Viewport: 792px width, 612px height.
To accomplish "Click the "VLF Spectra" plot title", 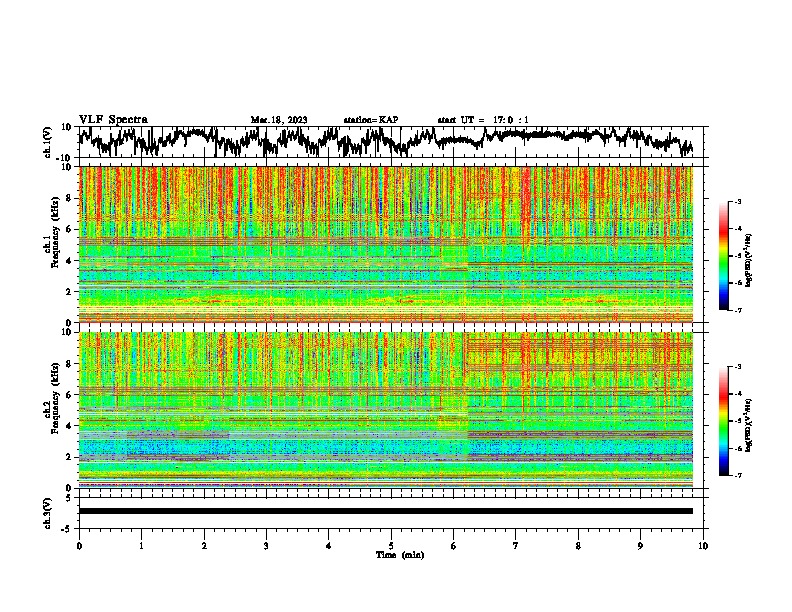I will pyautogui.click(x=113, y=120).
